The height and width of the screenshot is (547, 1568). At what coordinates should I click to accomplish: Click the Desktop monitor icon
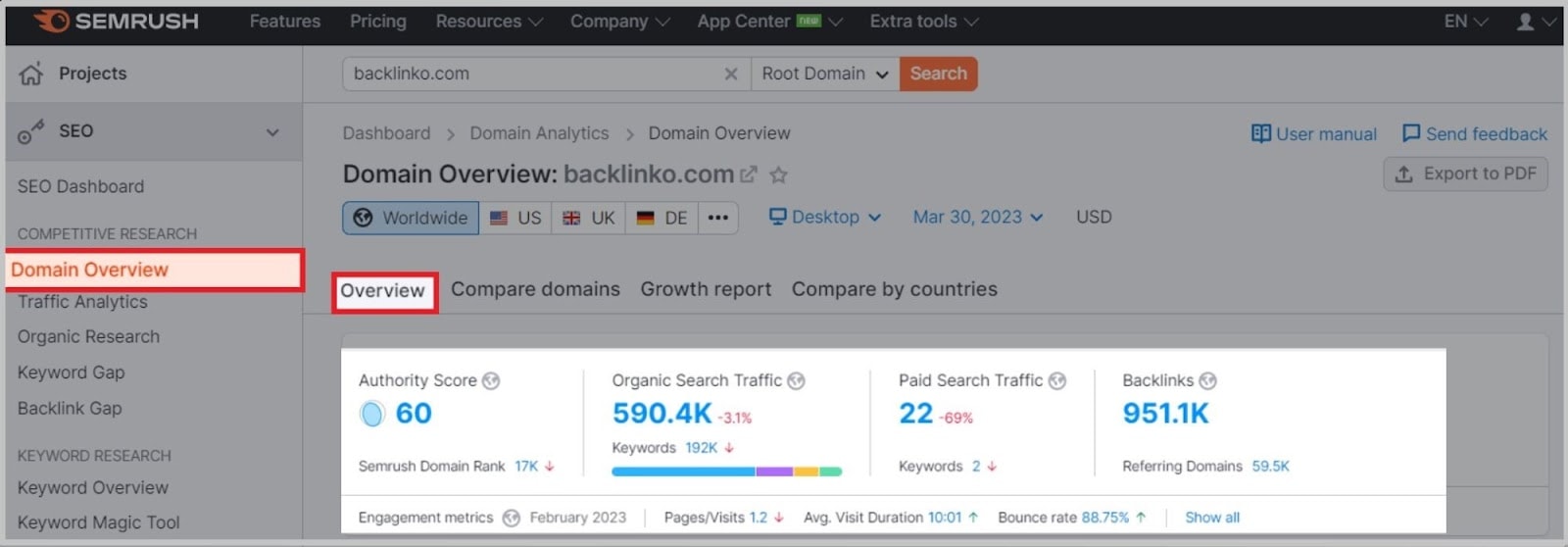coord(778,217)
